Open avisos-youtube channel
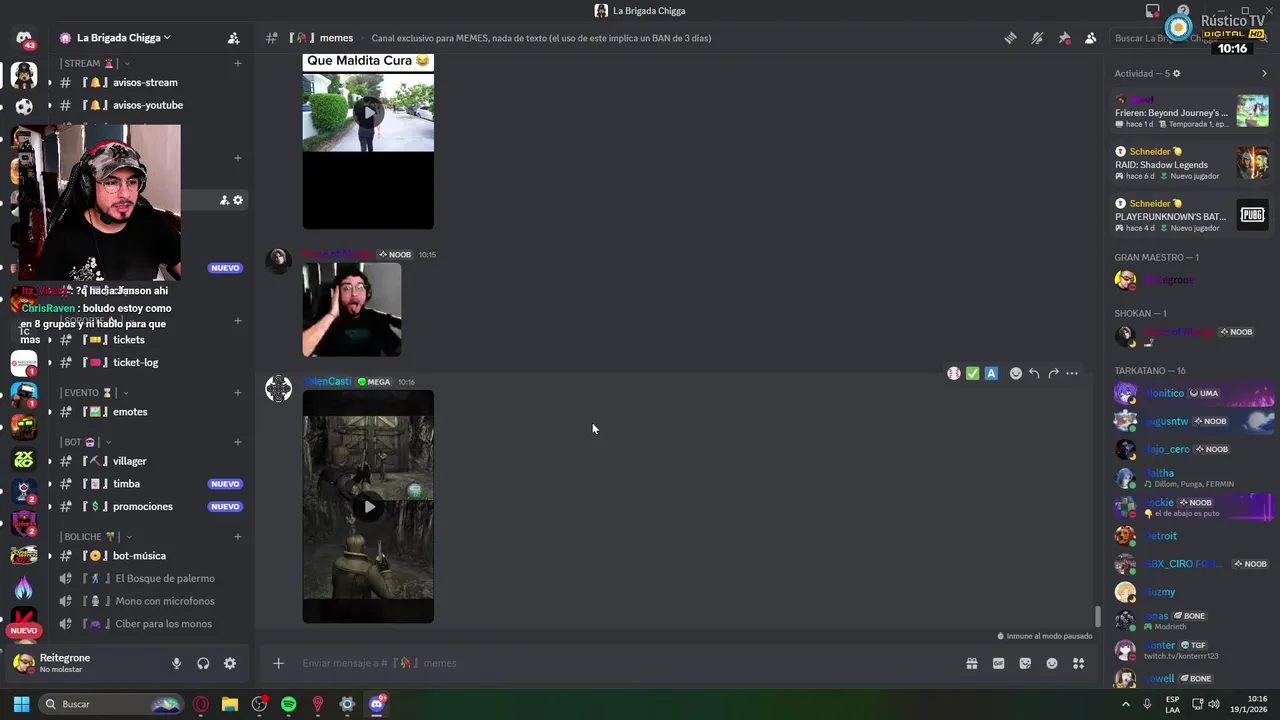 click(x=148, y=105)
